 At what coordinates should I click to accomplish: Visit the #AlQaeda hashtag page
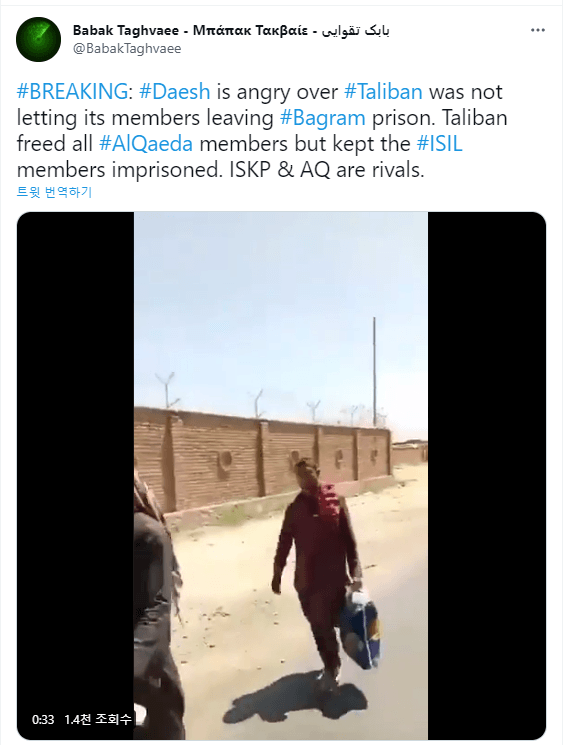146,143
